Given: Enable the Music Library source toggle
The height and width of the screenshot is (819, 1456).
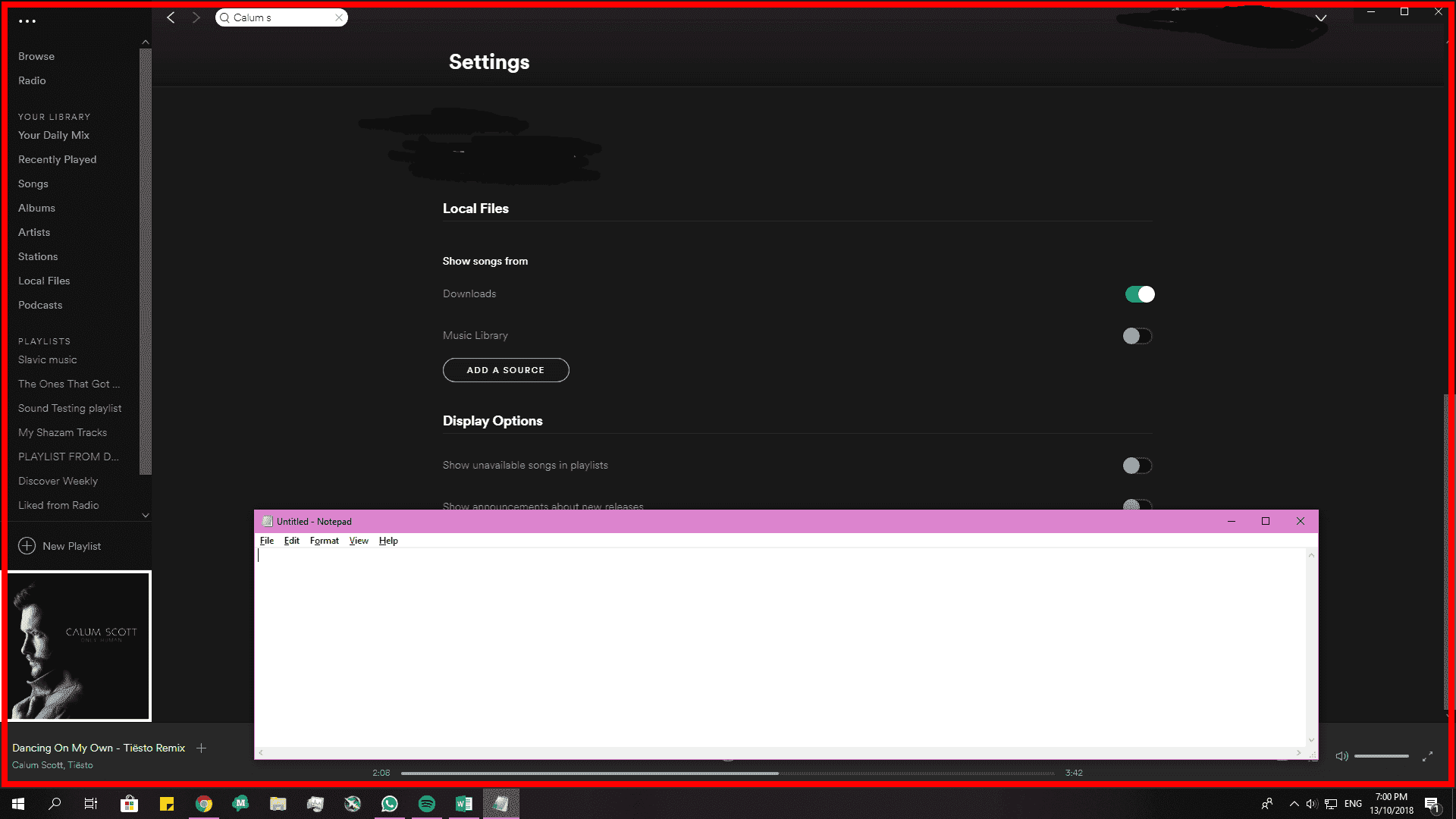Looking at the screenshot, I should pos(1137,336).
